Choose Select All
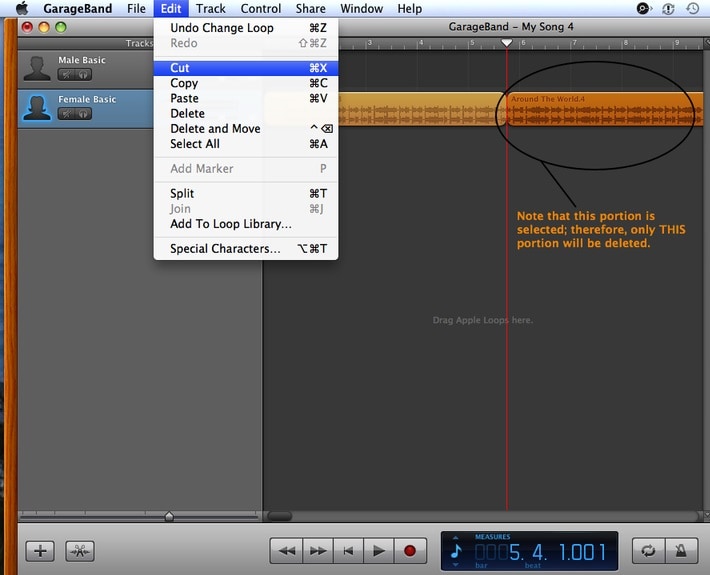The height and width of the screenshot is (575, 710). tap(246, 144)
